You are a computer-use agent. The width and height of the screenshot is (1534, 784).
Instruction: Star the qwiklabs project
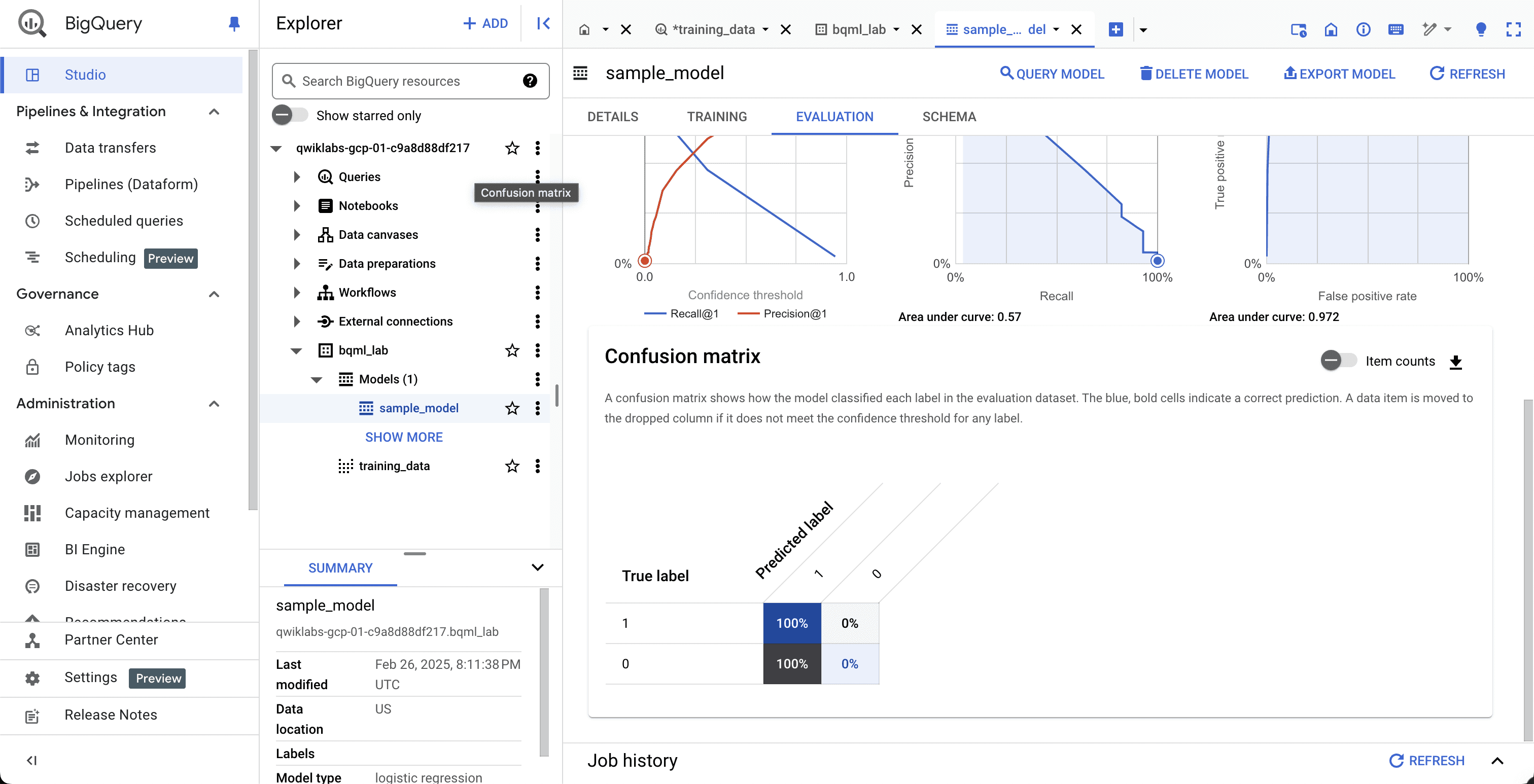tap(512, 148)
